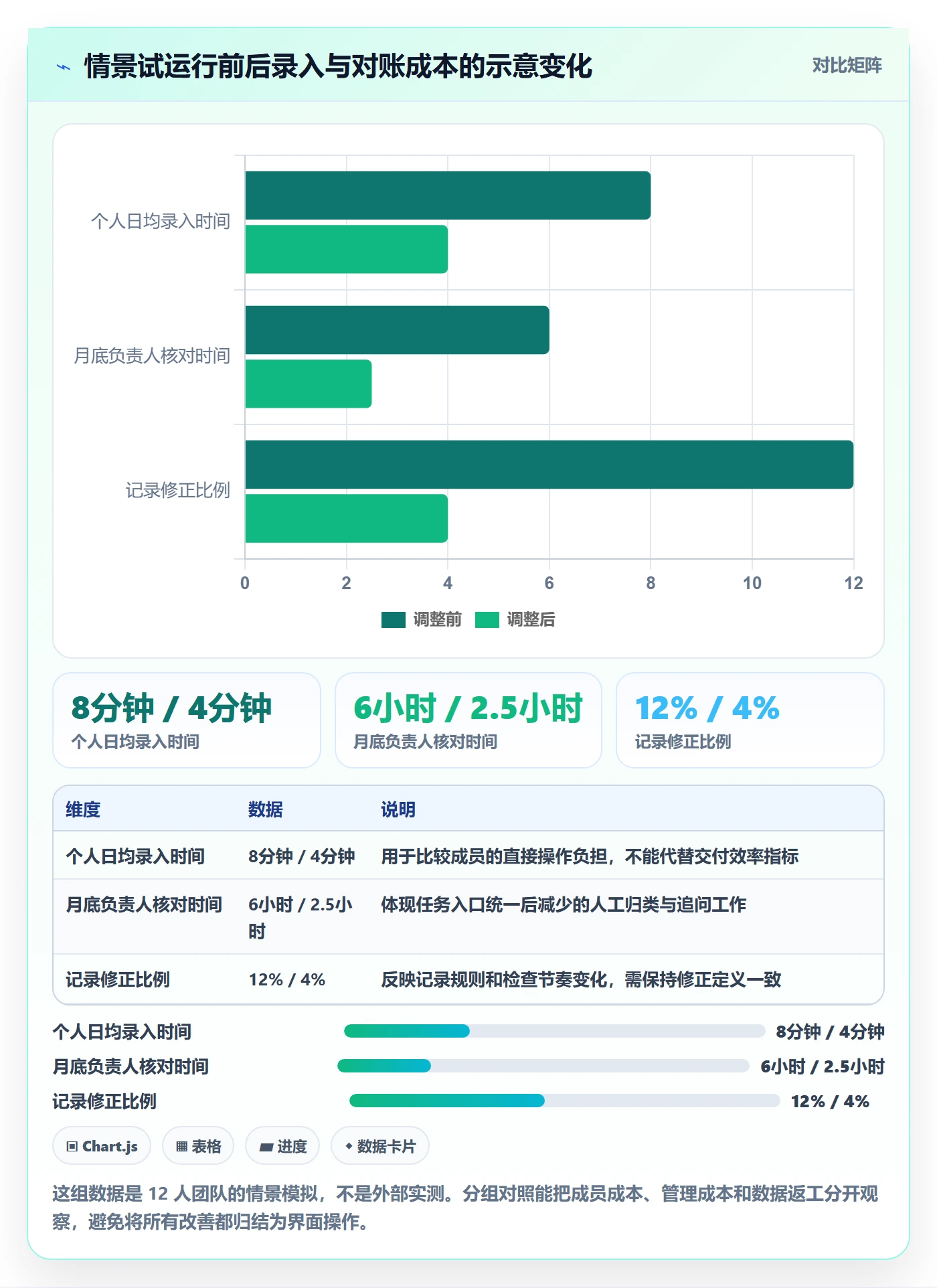
Task: Click table cell 6小时 / 2.5小时
Action: click(301, 918)
